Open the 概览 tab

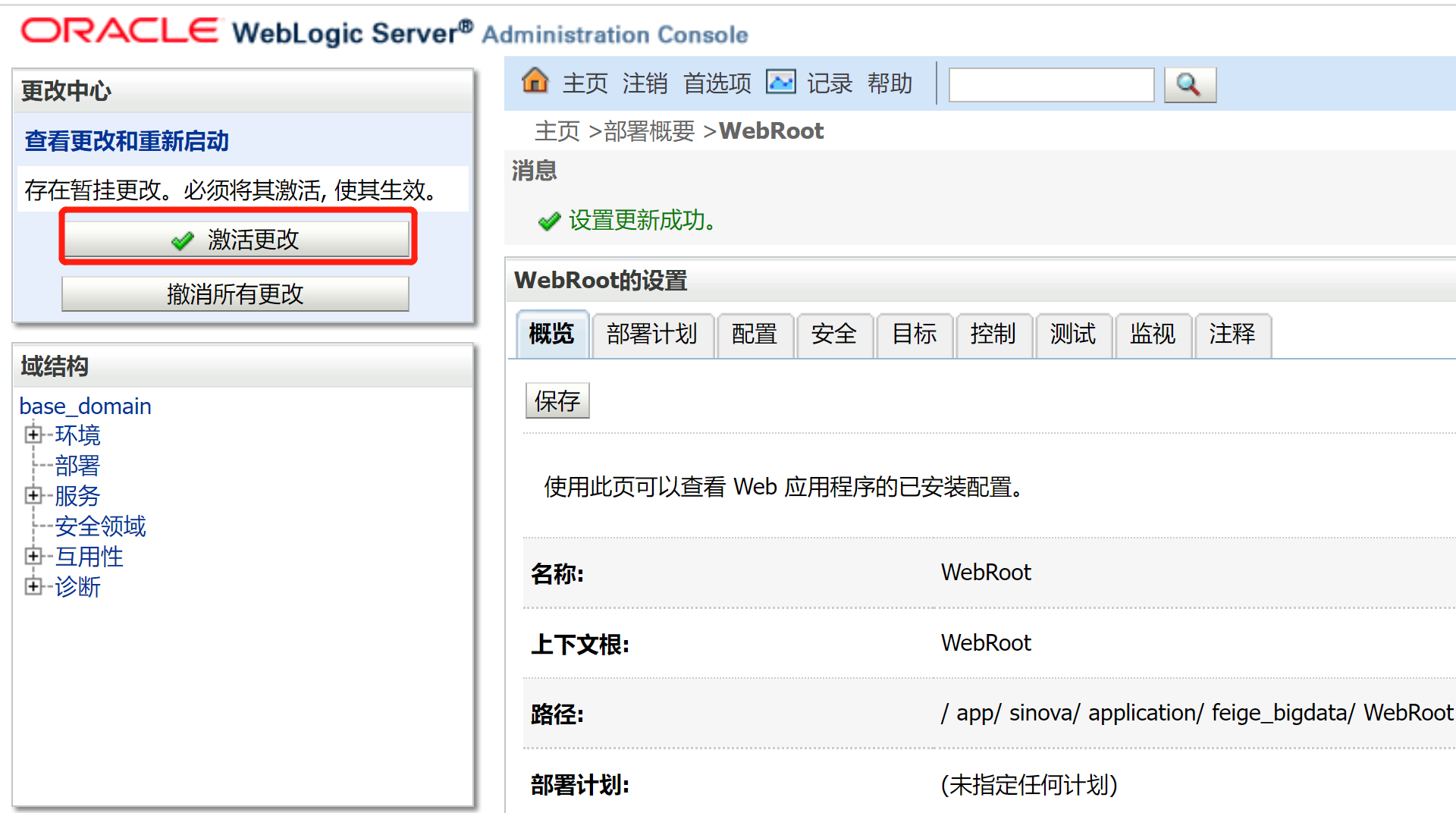point(551,334)
